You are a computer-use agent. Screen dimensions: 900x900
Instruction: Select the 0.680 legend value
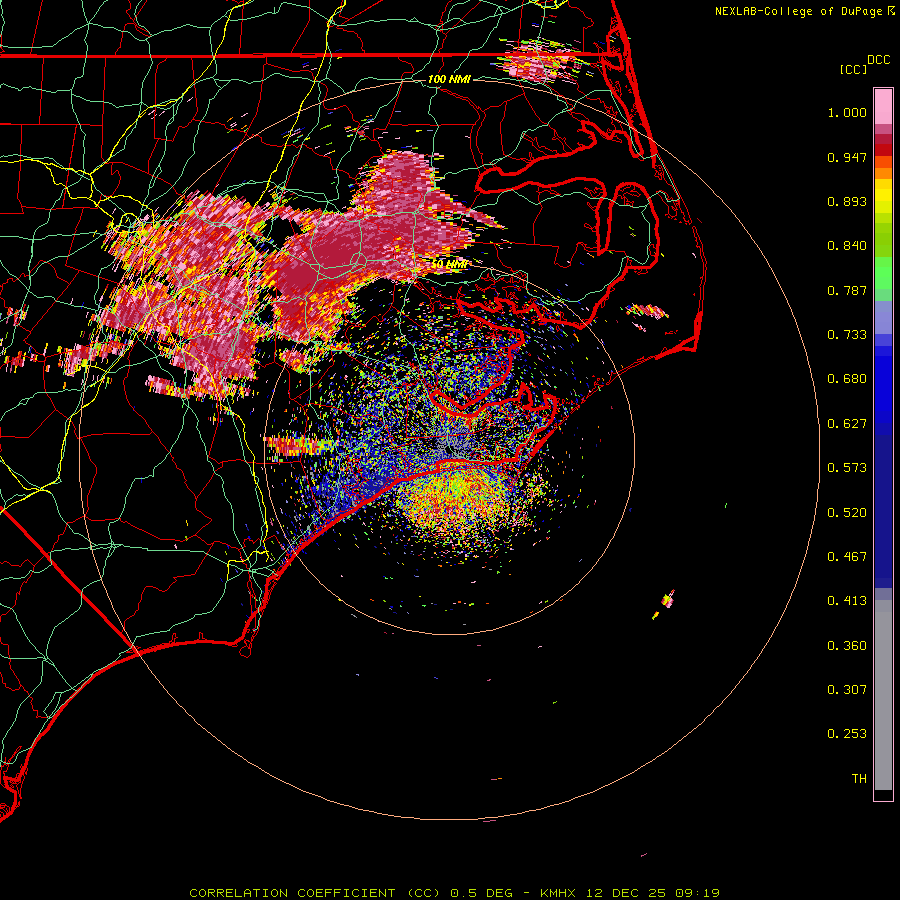point(847,379)
